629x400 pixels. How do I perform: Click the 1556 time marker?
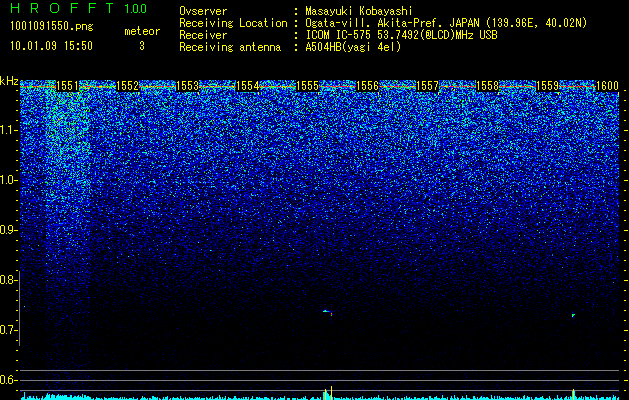point(368,86)
